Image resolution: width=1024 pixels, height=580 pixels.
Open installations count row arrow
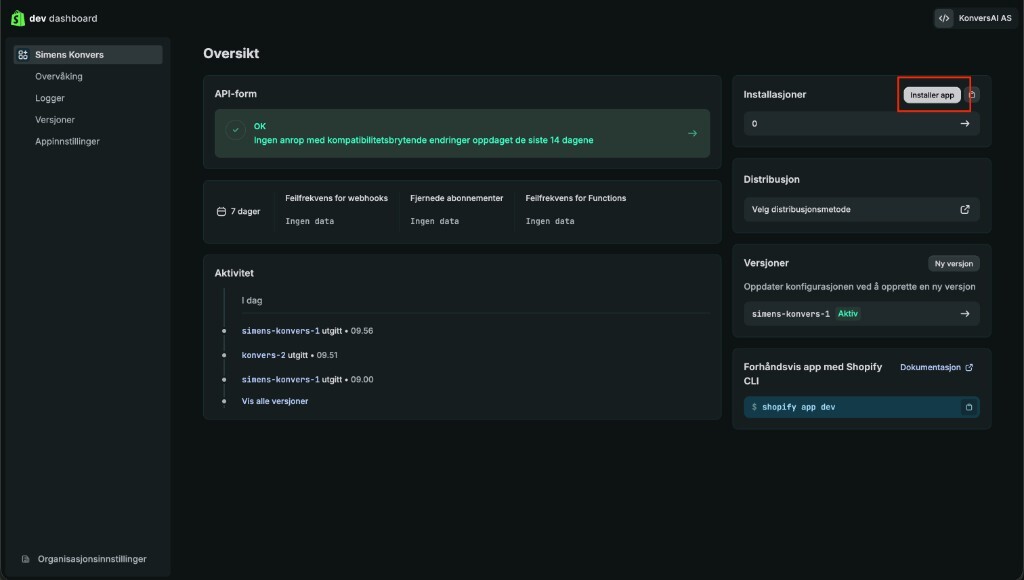pyautogui.click(x=965, y=123)
